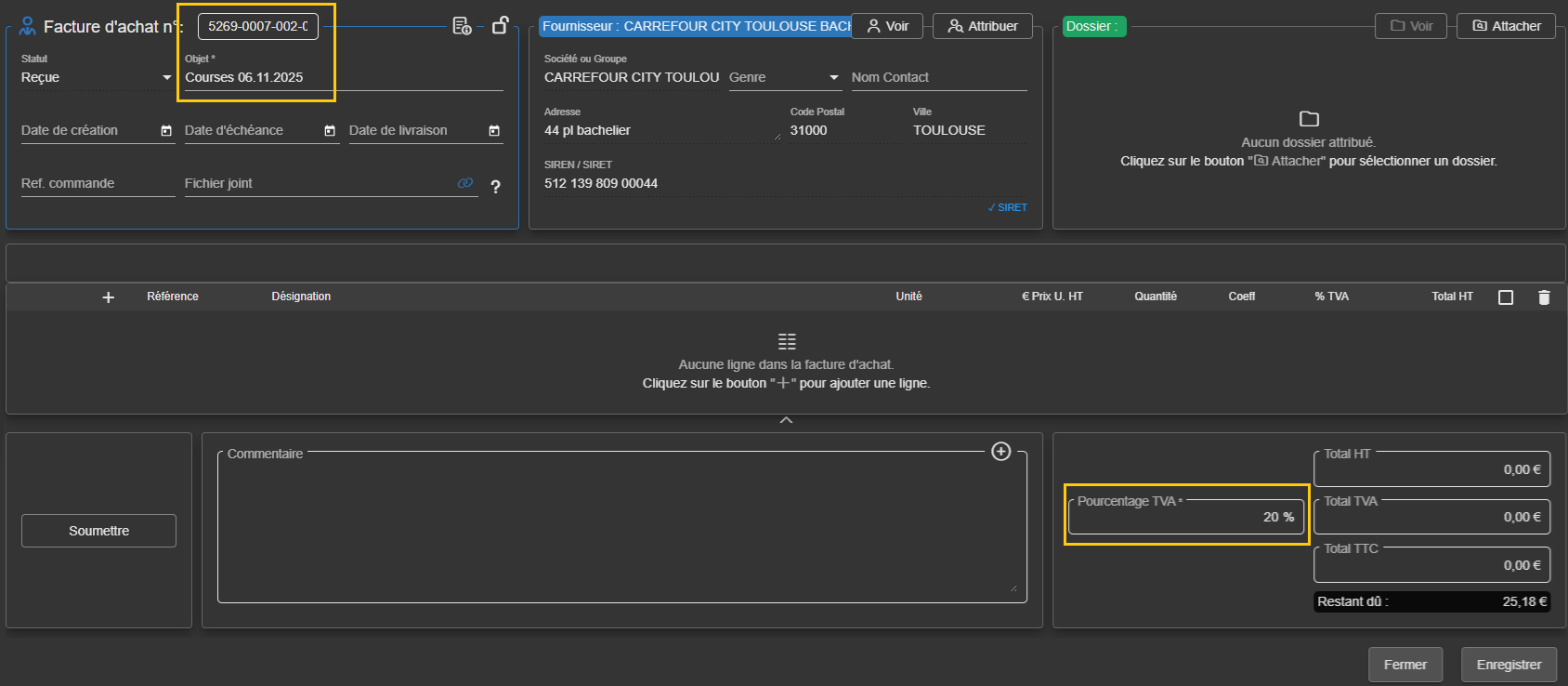Toggle the unlock padlock icon
The height and width of the screenshot is (686, 1568).
click(500, 25)
